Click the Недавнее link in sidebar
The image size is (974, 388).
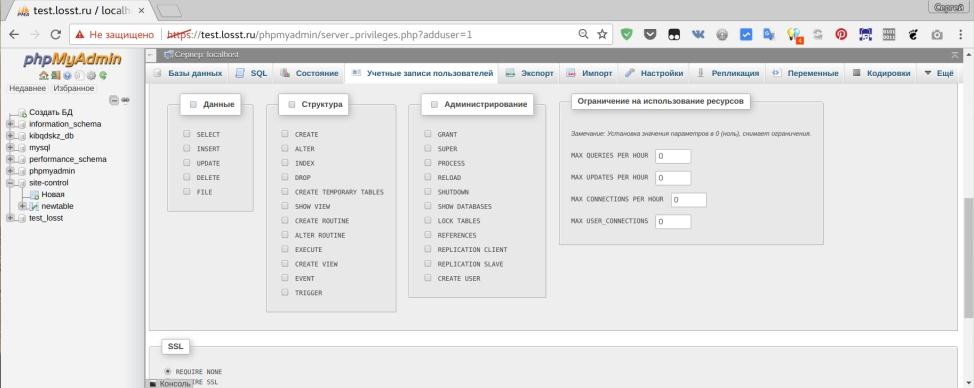click(x=27, y=89)
